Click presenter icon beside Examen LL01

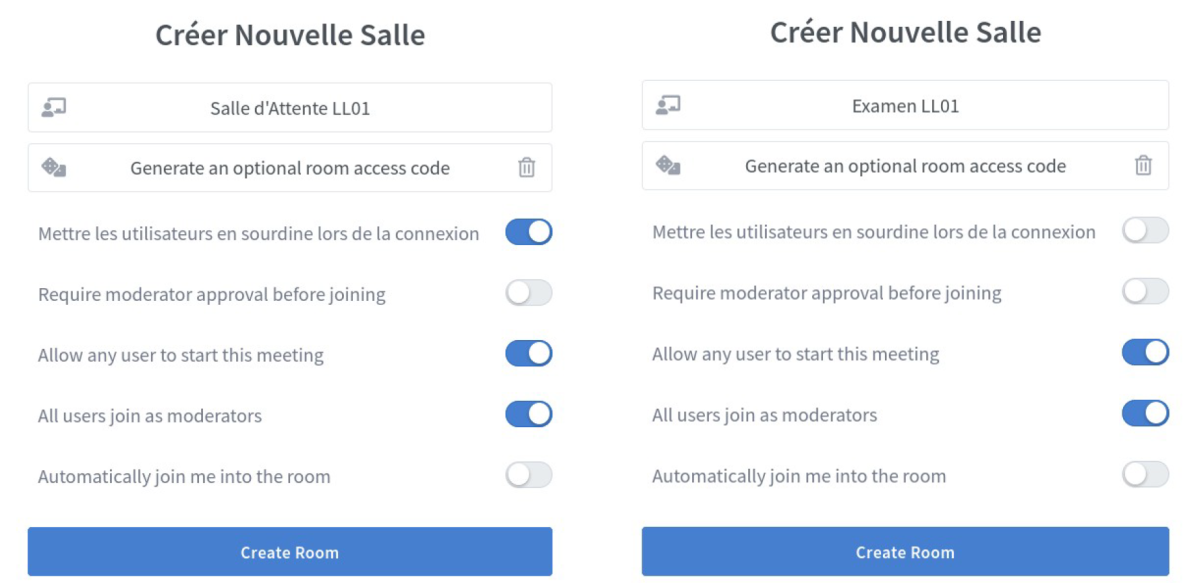pyautogui.click(x=668, y=105)
